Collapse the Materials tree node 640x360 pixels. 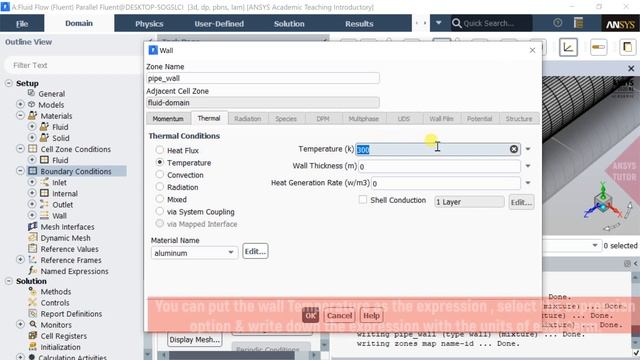point(20,116)
